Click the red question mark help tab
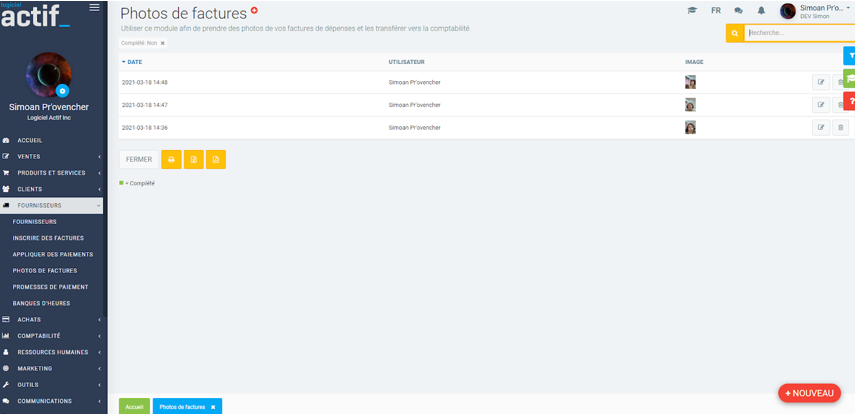The image size is (857, 414). click(x=850, y=100)
